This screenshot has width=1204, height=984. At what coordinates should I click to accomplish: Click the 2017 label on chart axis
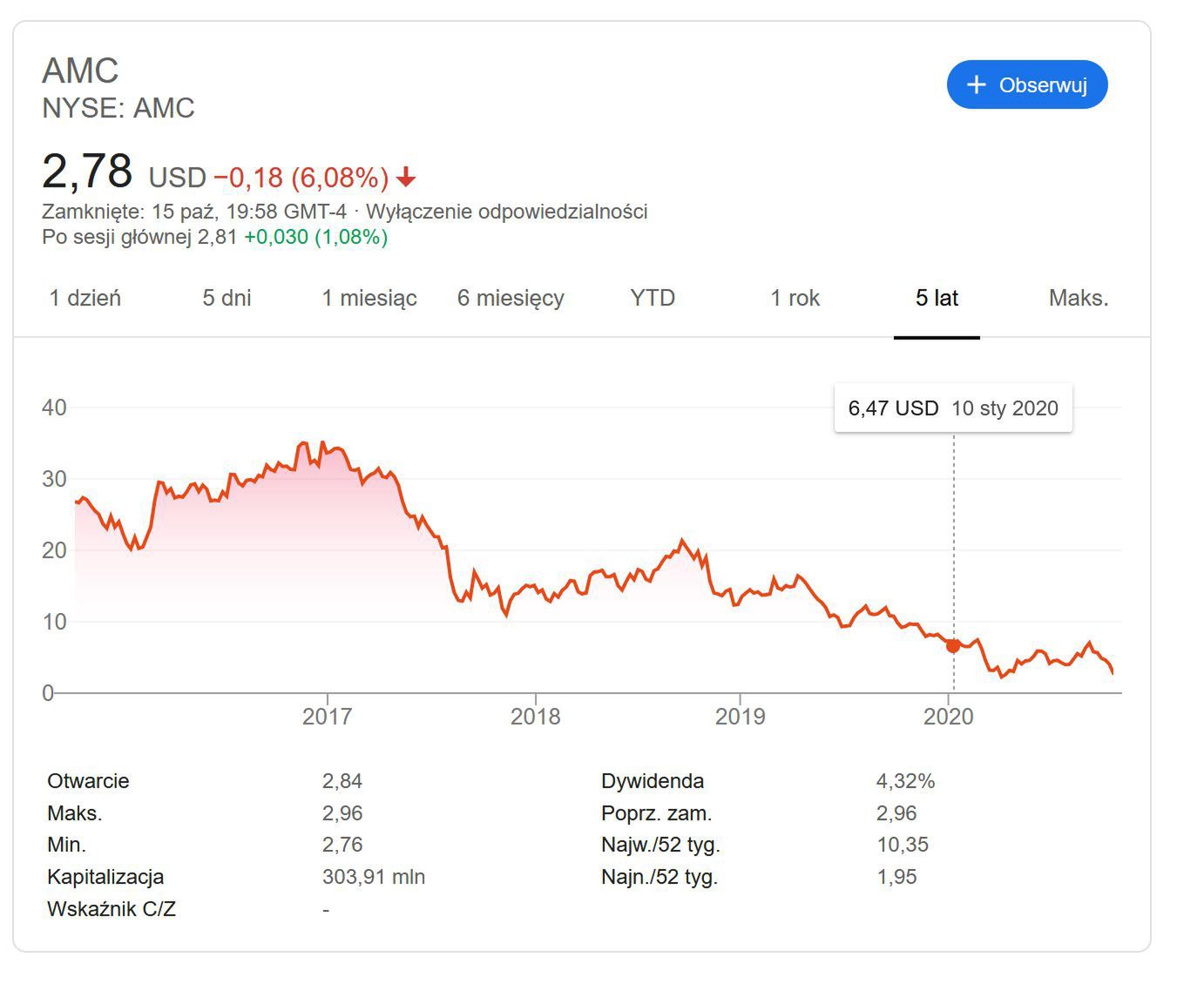tap(328, 717)
